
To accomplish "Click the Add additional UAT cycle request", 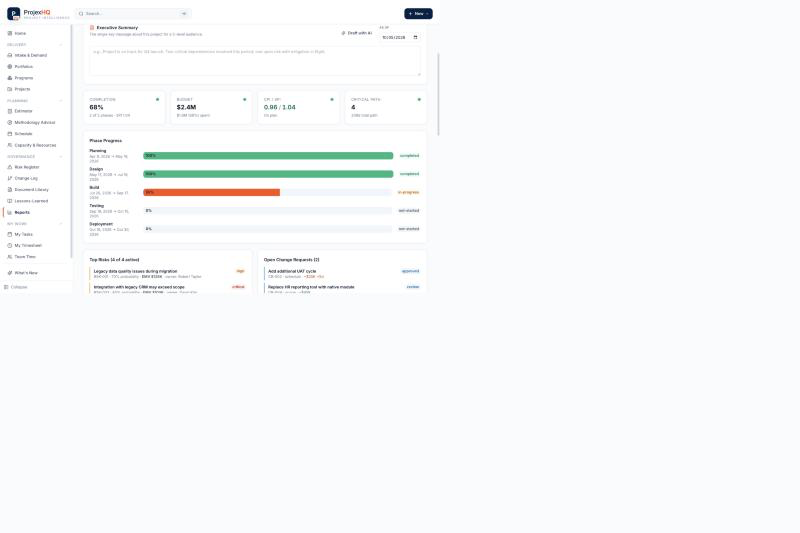I will (x=292, y=271).
